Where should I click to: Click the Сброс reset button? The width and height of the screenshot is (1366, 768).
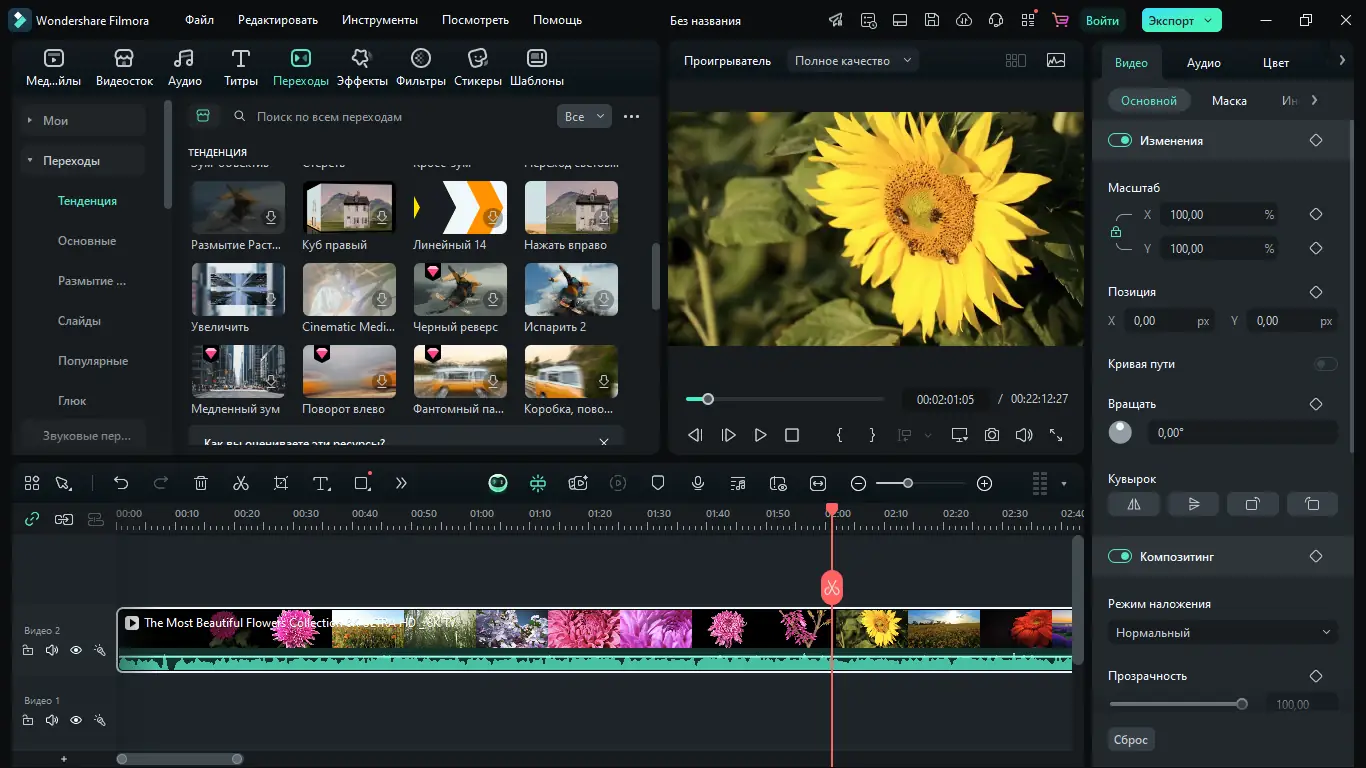click(x=1131, y=740)
